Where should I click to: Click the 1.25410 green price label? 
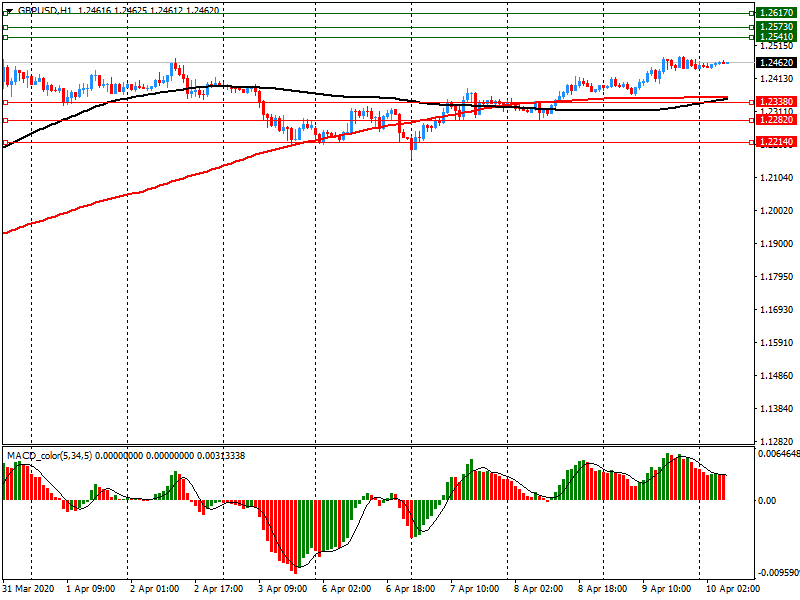coord(776,37)
